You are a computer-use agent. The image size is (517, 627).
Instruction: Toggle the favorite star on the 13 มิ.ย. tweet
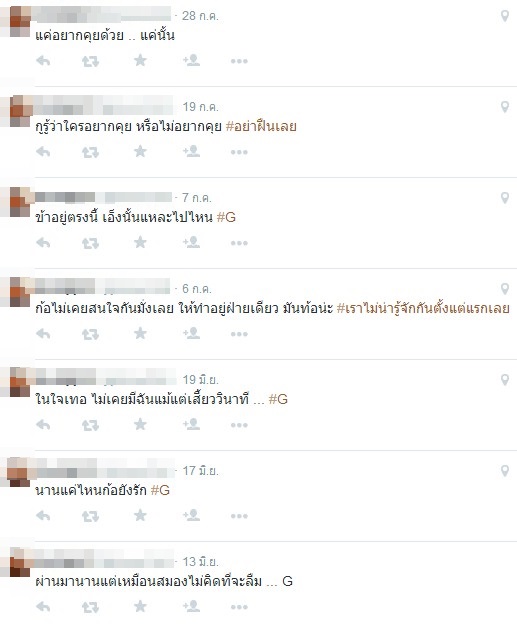[140, 606]
